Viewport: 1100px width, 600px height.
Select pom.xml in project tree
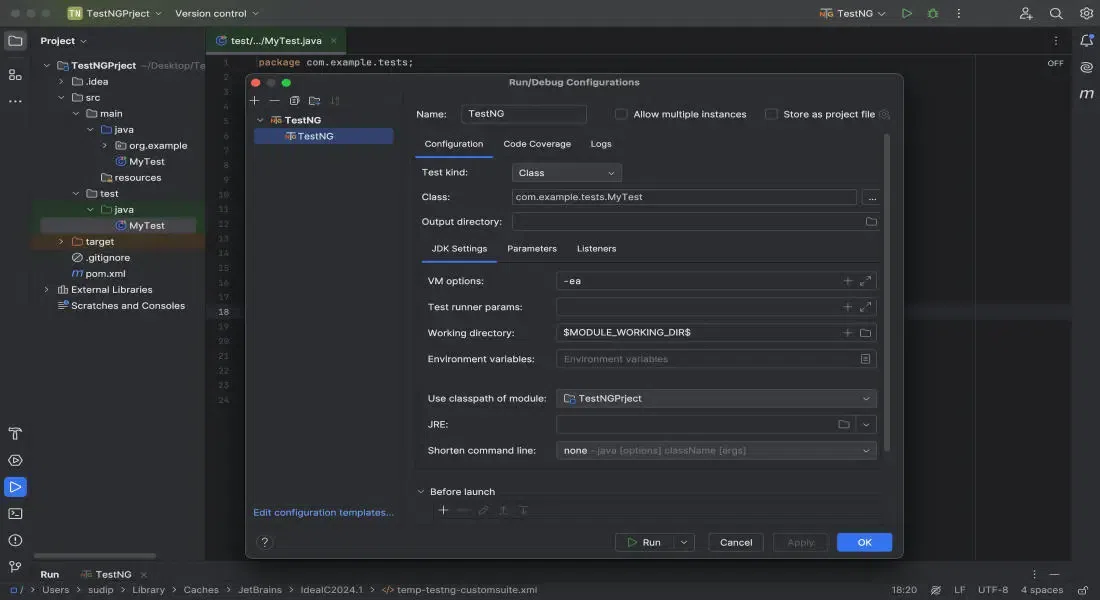point(98,274)
